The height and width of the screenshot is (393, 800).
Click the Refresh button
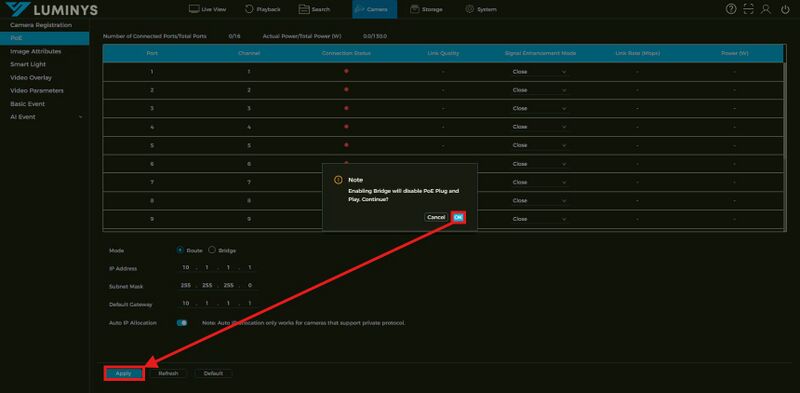pyautogui.click(x=168, y=374)
